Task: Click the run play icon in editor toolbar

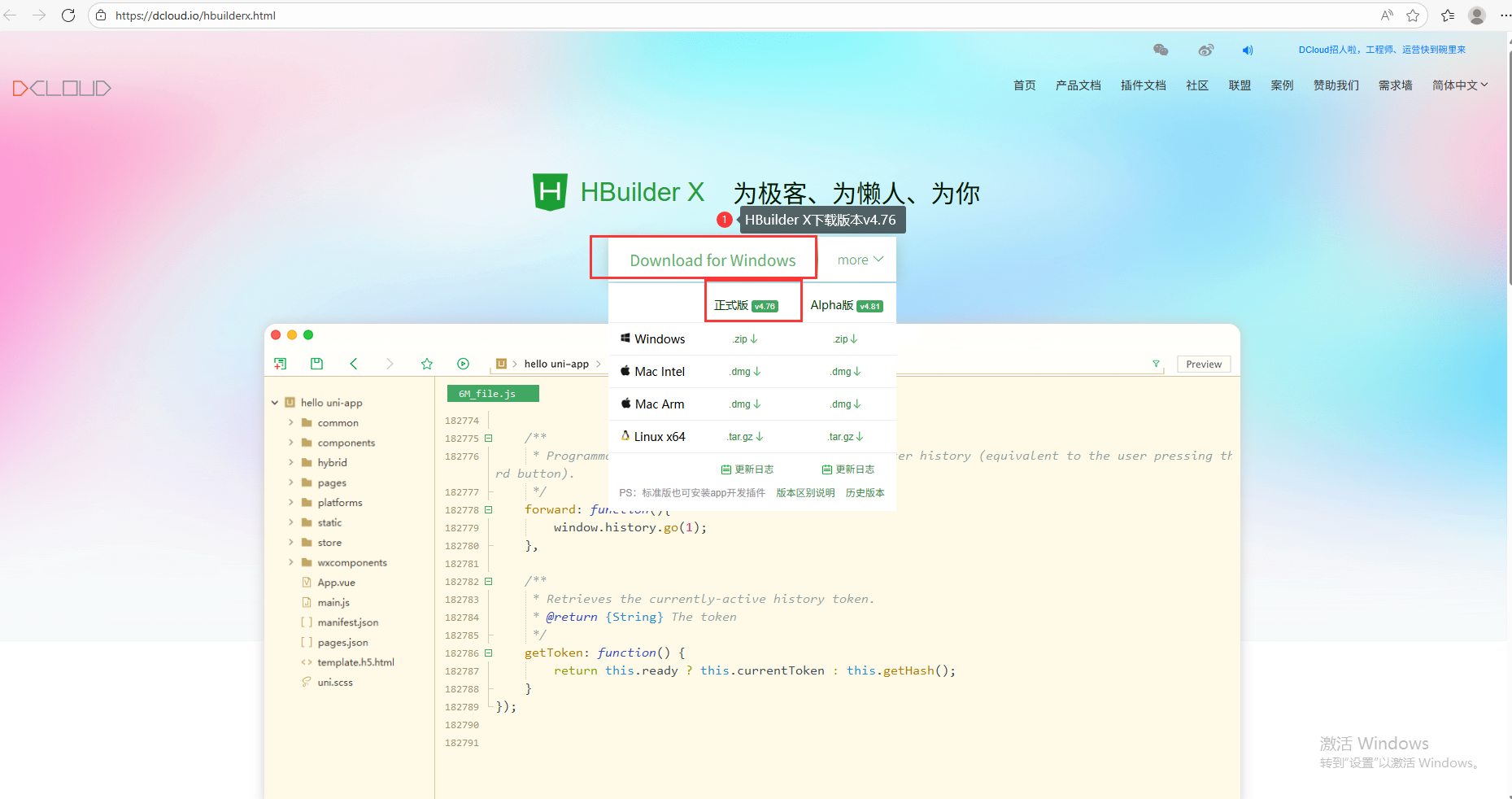Action: click(463, 364)
